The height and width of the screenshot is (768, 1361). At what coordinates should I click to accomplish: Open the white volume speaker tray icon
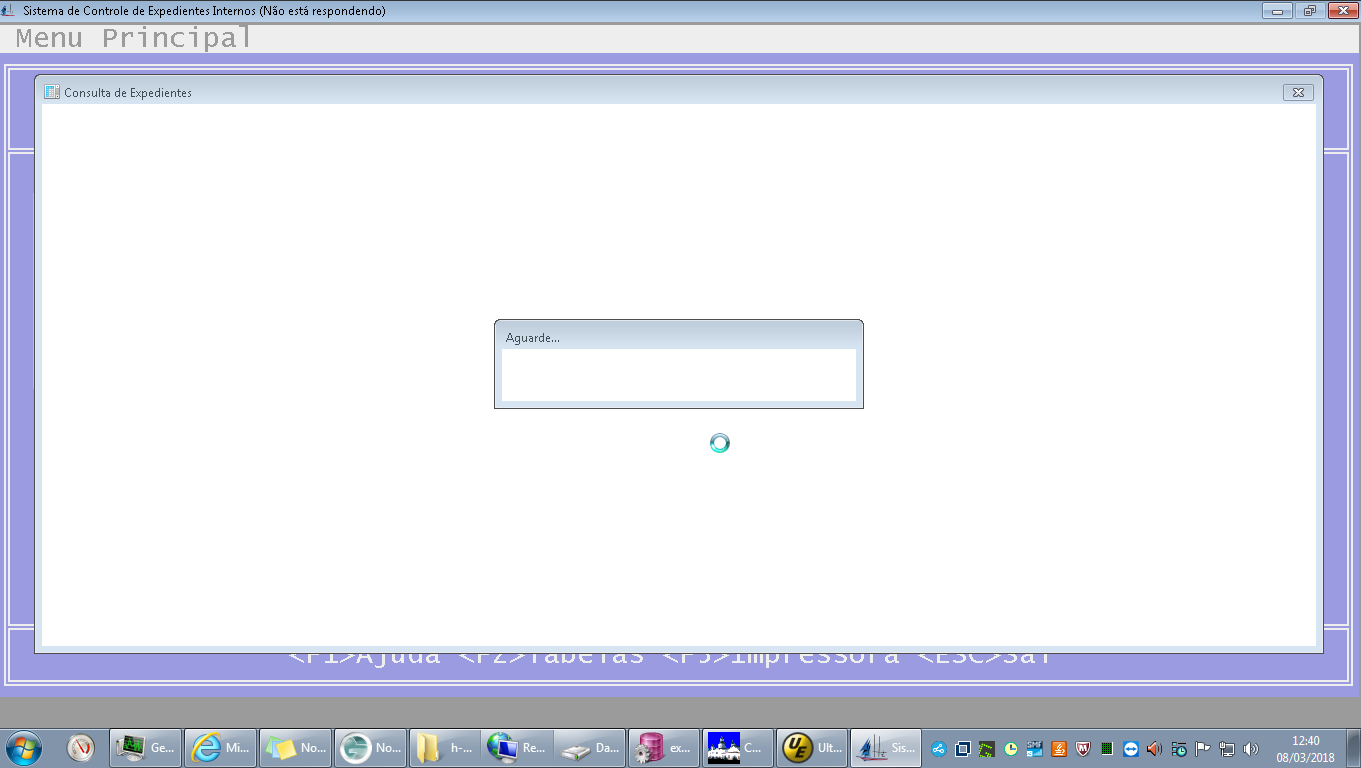coord(1251,748)
